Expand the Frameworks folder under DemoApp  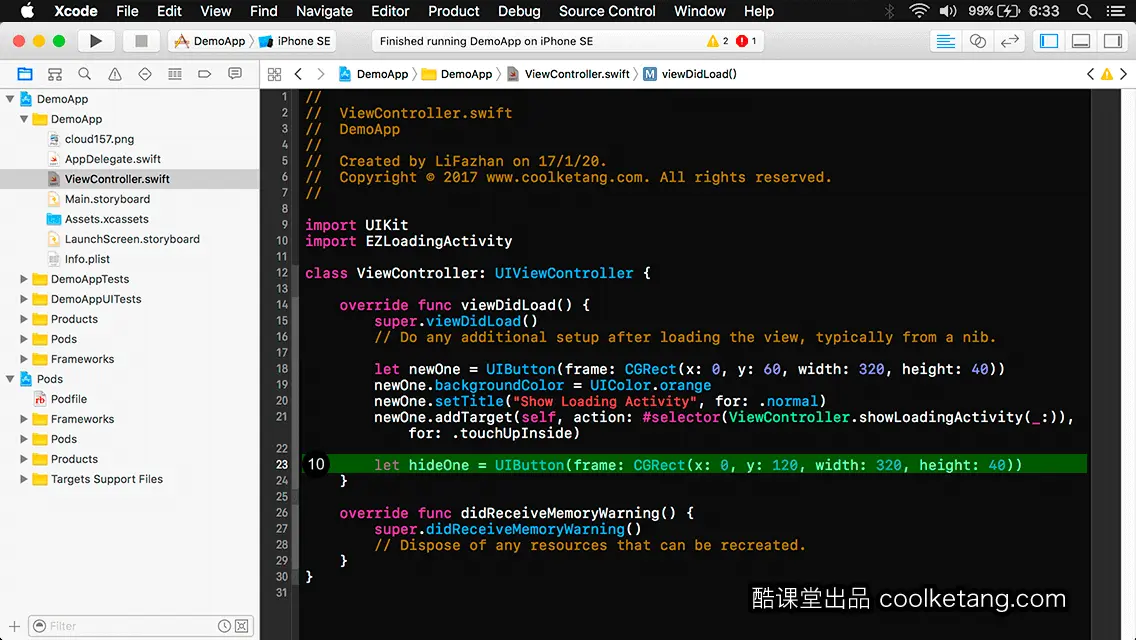[x=24, y=359]
